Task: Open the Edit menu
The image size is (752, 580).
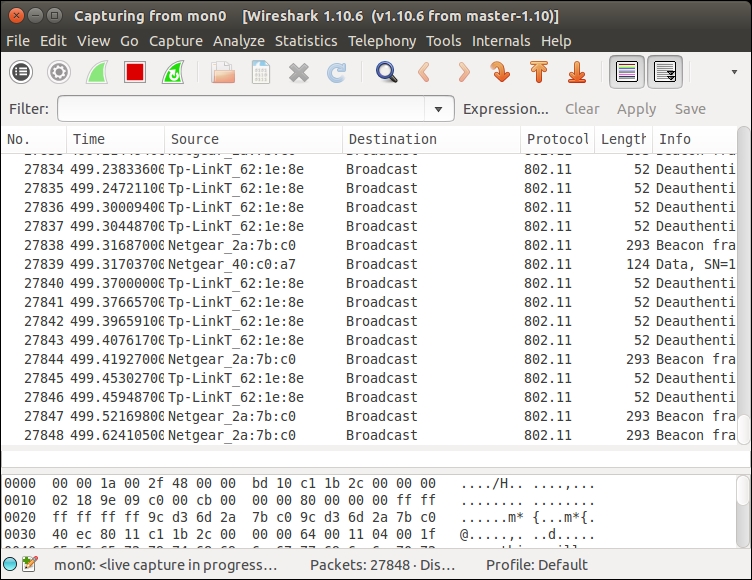Action: tap(53, 41)
